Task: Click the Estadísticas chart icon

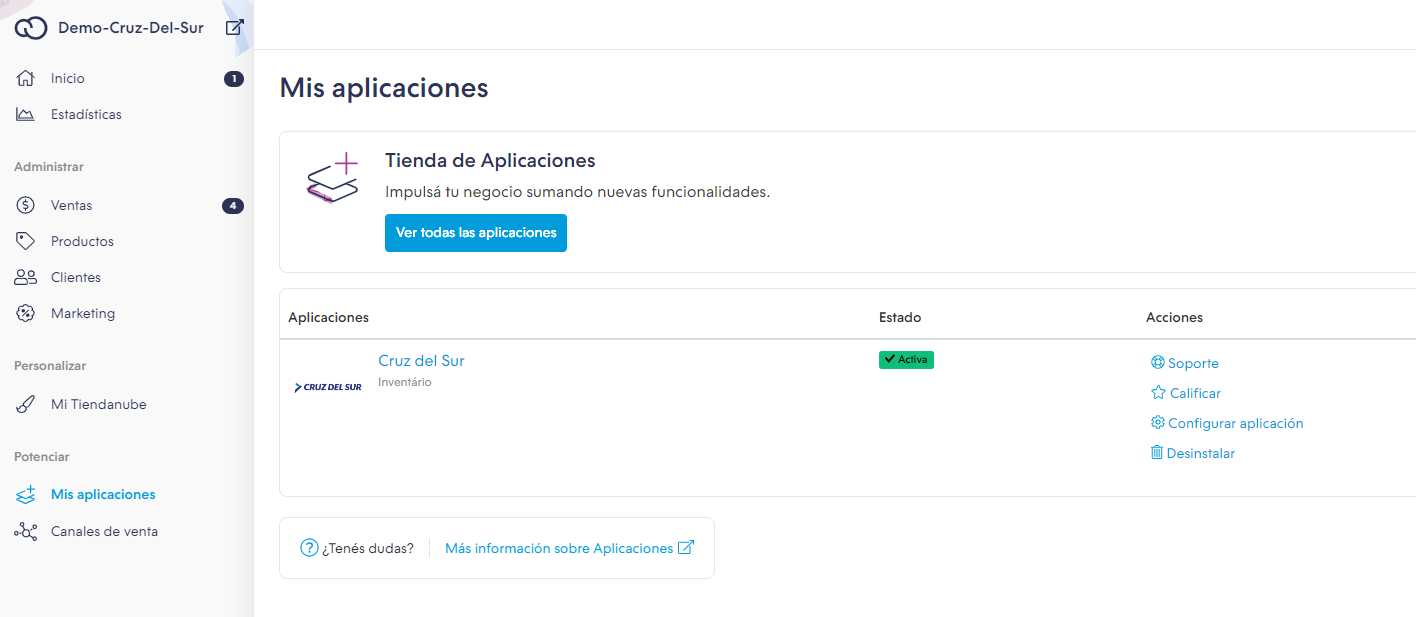Action: 26,114
